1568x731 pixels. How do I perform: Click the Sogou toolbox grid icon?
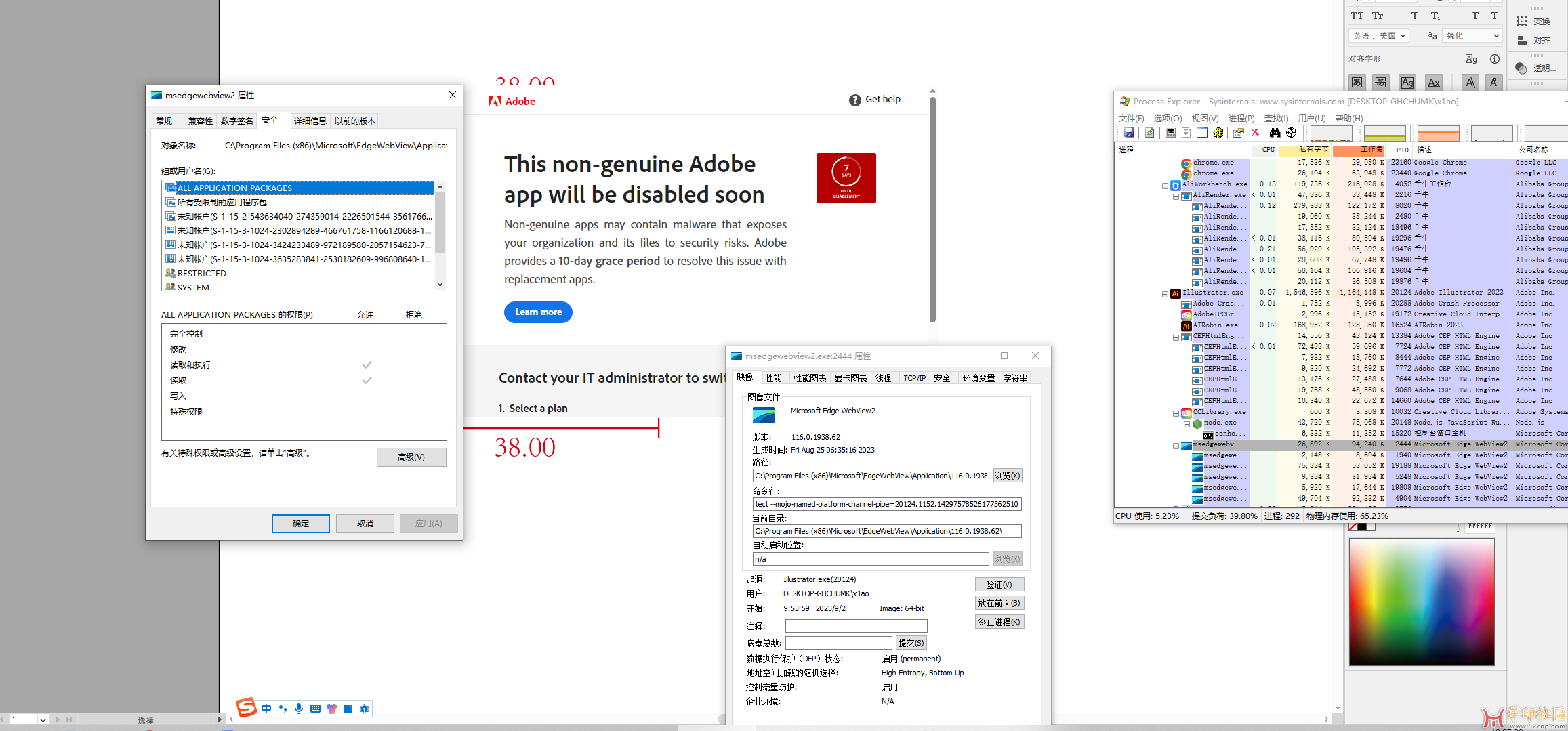pyautogui.click(x=348, y=709)
